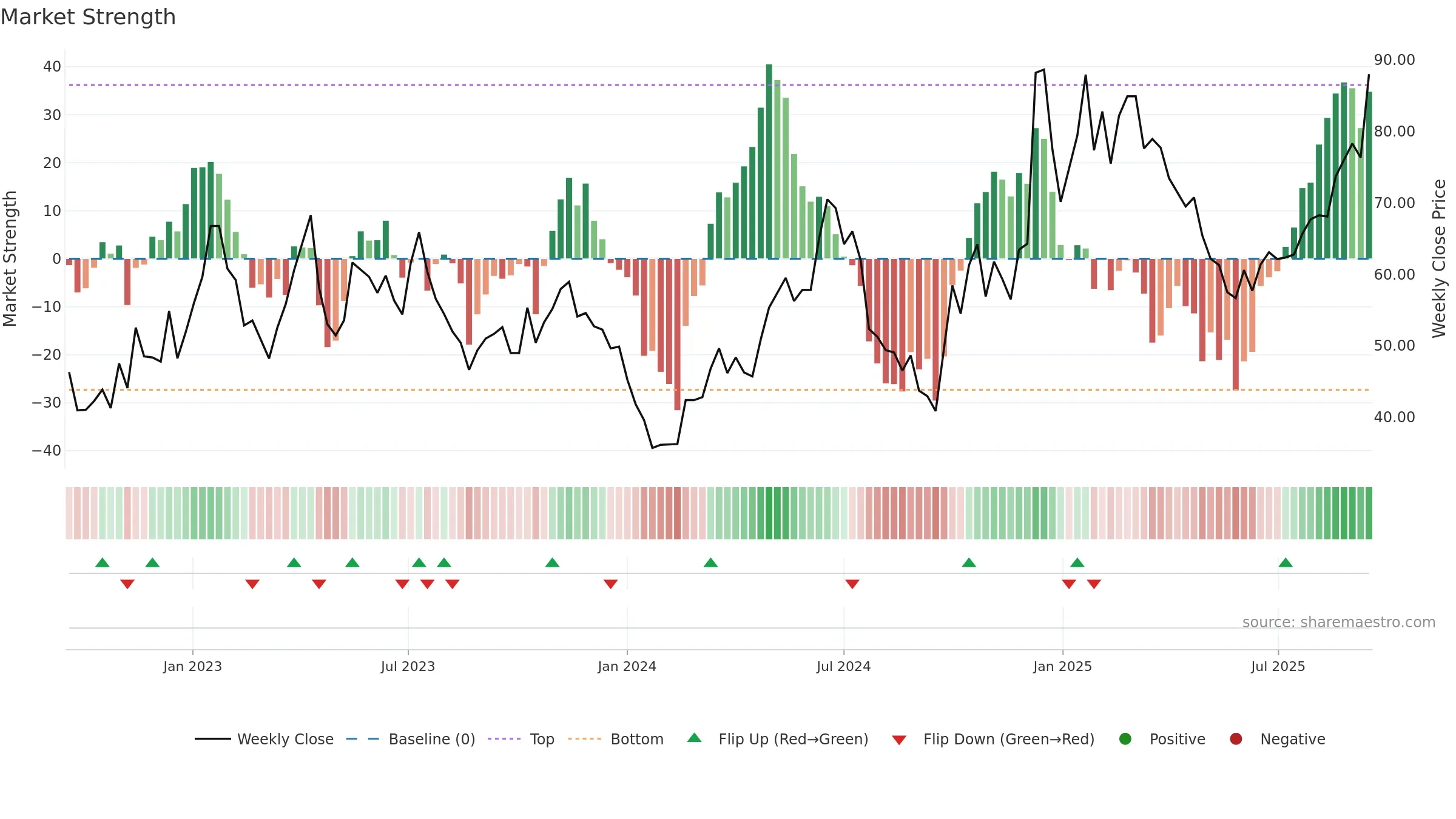The height and width of the screenshot is (819, 1456).
Task: Toggle the Bottom legend entry
Action: pyautogui.click(x=616, y=739)
